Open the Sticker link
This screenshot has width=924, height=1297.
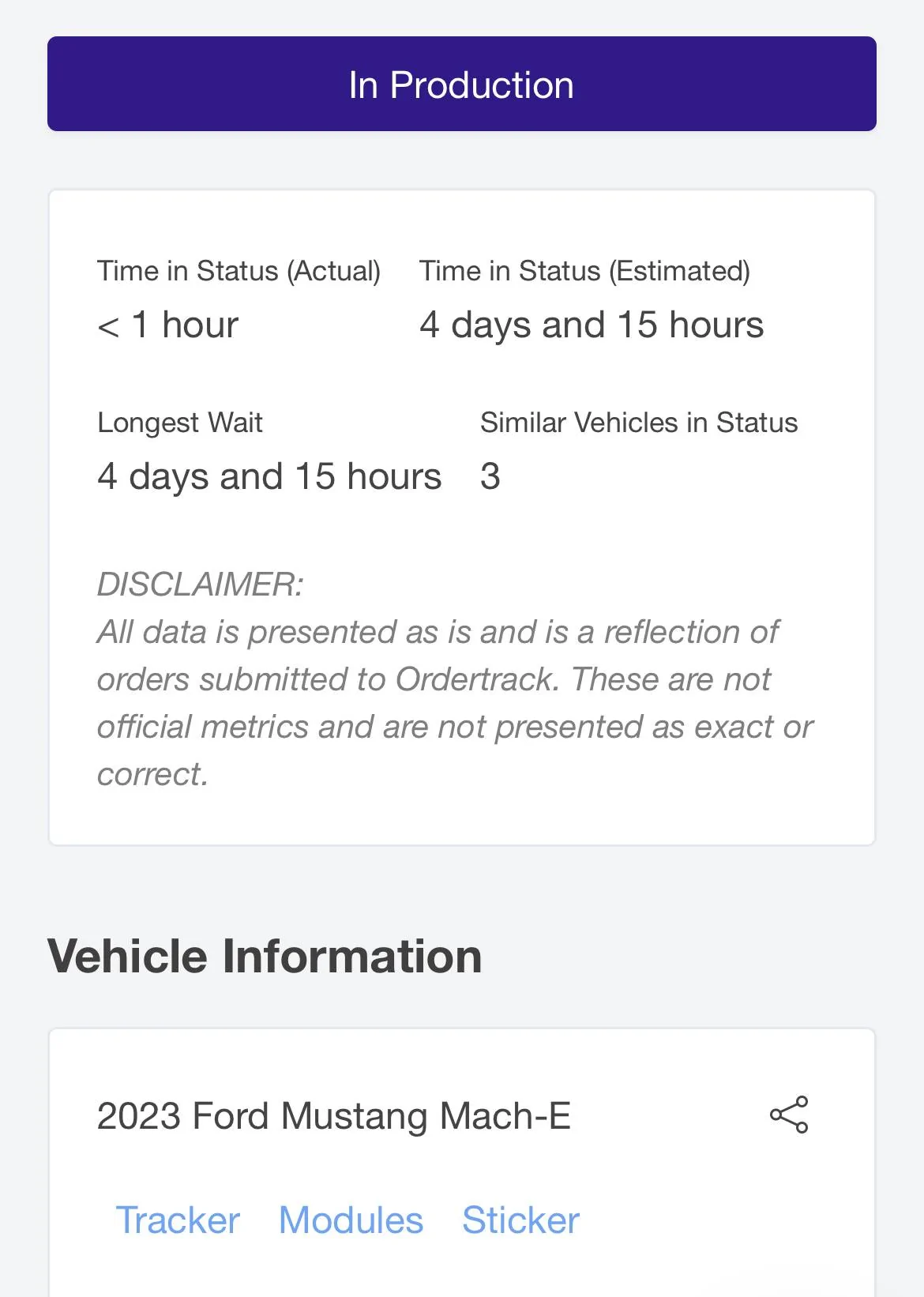(521, 1220)
